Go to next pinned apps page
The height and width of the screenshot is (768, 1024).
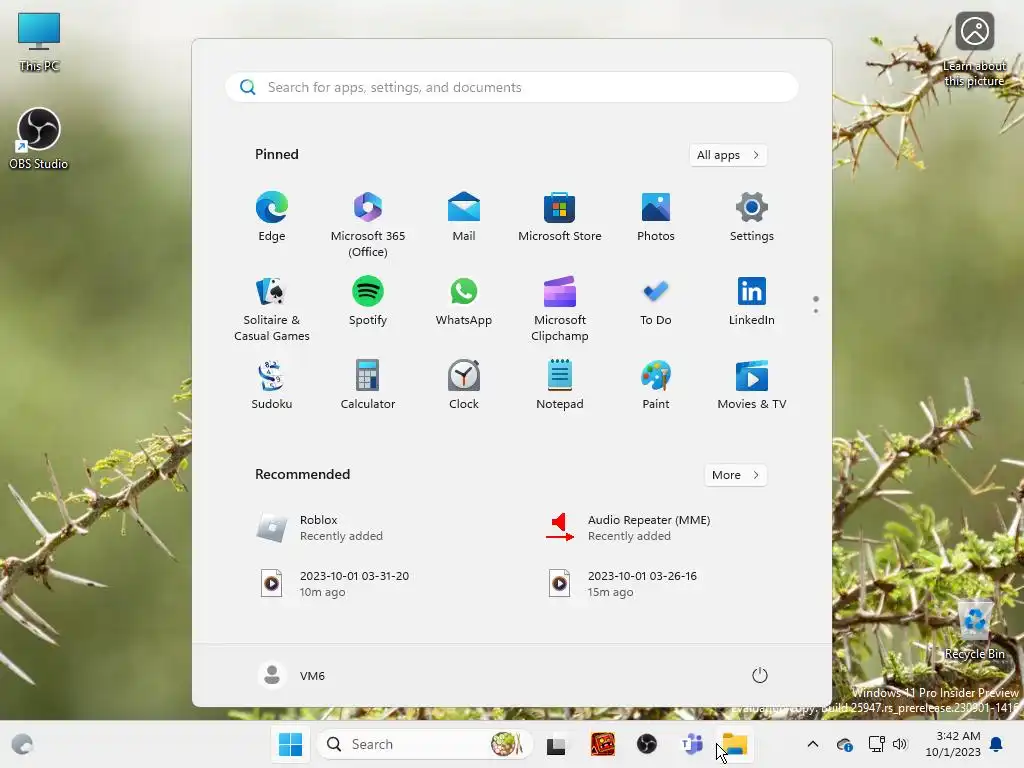click(x=816, y=311)
